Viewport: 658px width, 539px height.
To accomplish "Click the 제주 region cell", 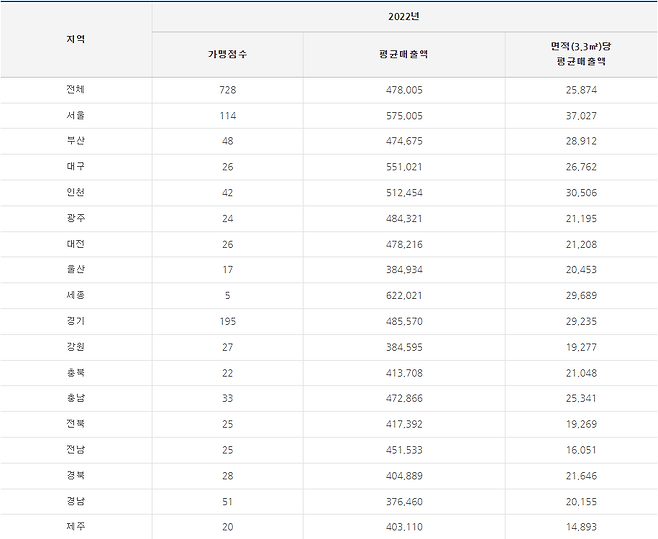I will pyautogui.click(x=75, y=526).
